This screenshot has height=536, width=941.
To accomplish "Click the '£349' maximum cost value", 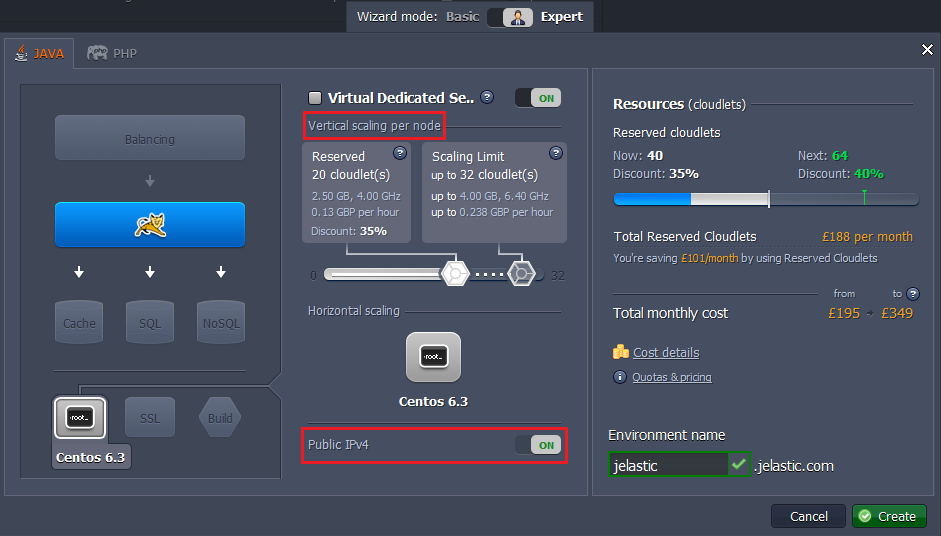I will point(897,313).
